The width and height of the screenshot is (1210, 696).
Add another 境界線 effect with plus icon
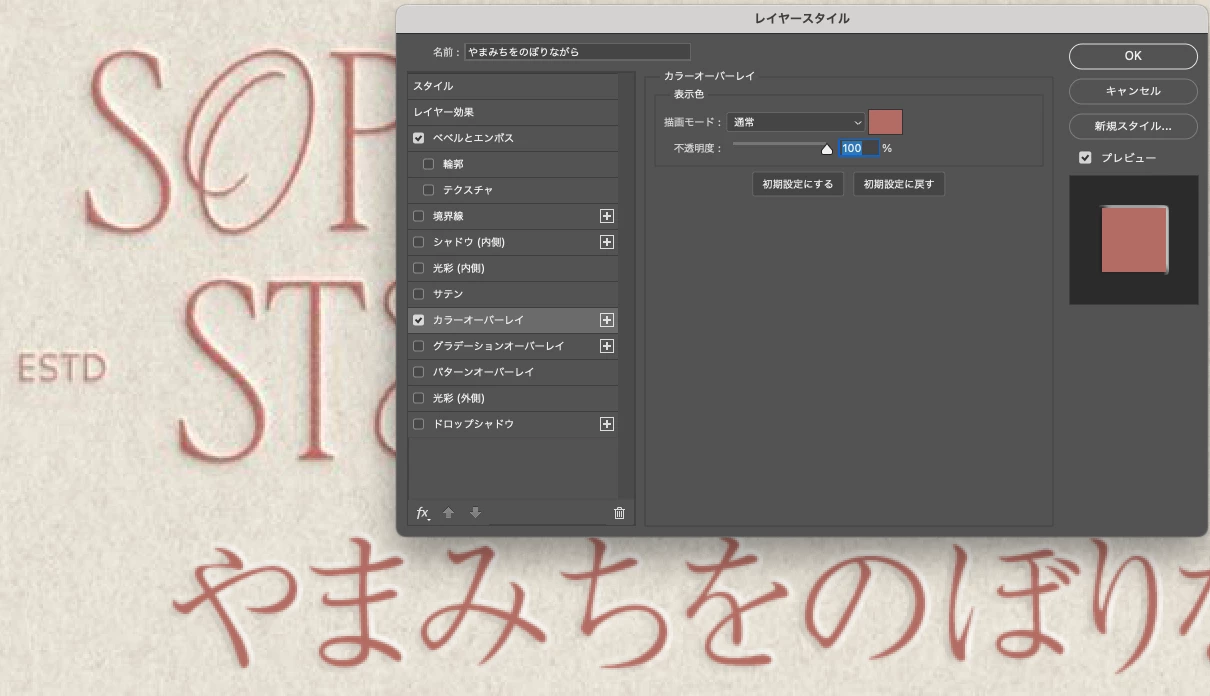click(x=606, y=216)
